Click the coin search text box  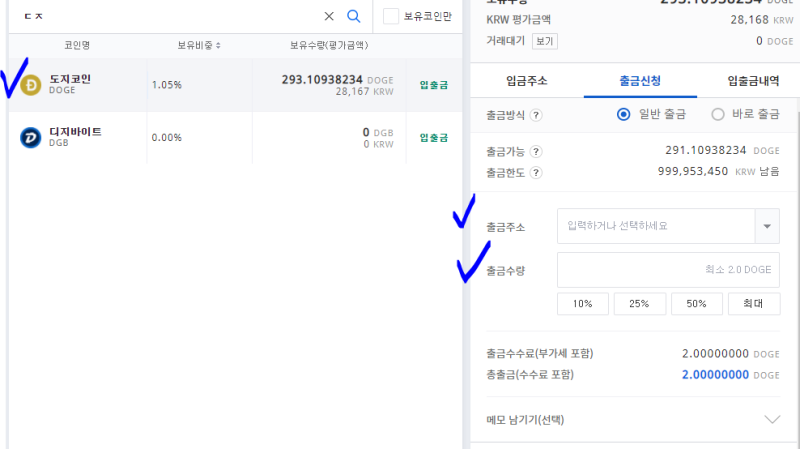[x=168, y=16]
